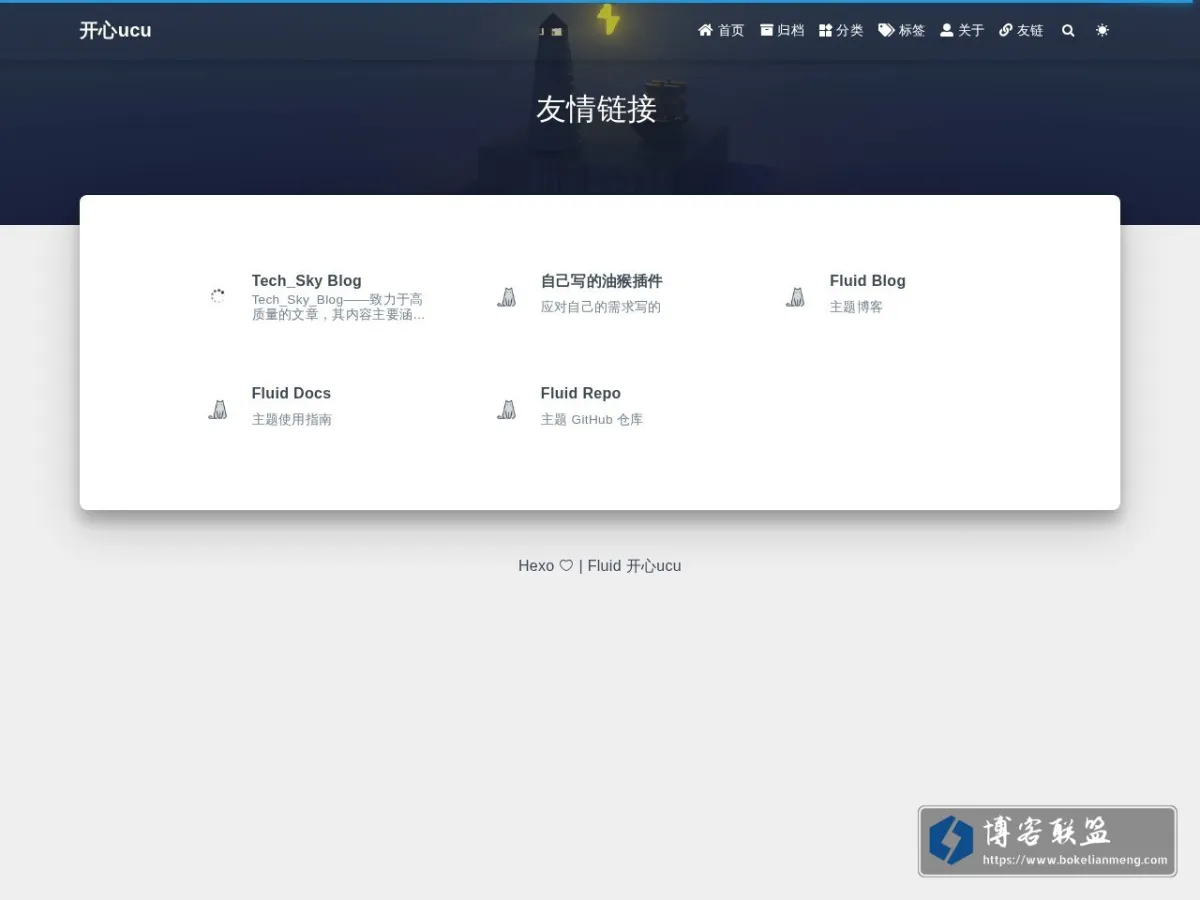Open the 归档 archive menu item
Image resolution: width=1200 pixels, height=900 pixels.
[x=782, y=31]
